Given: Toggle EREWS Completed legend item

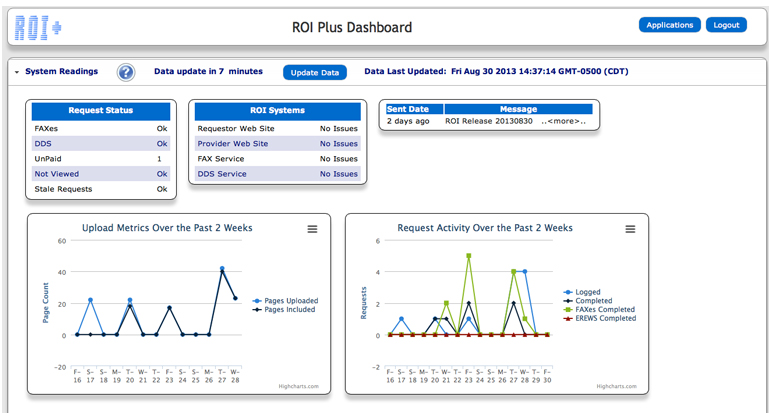Looking at the screenshot, I should coord(605,319).
